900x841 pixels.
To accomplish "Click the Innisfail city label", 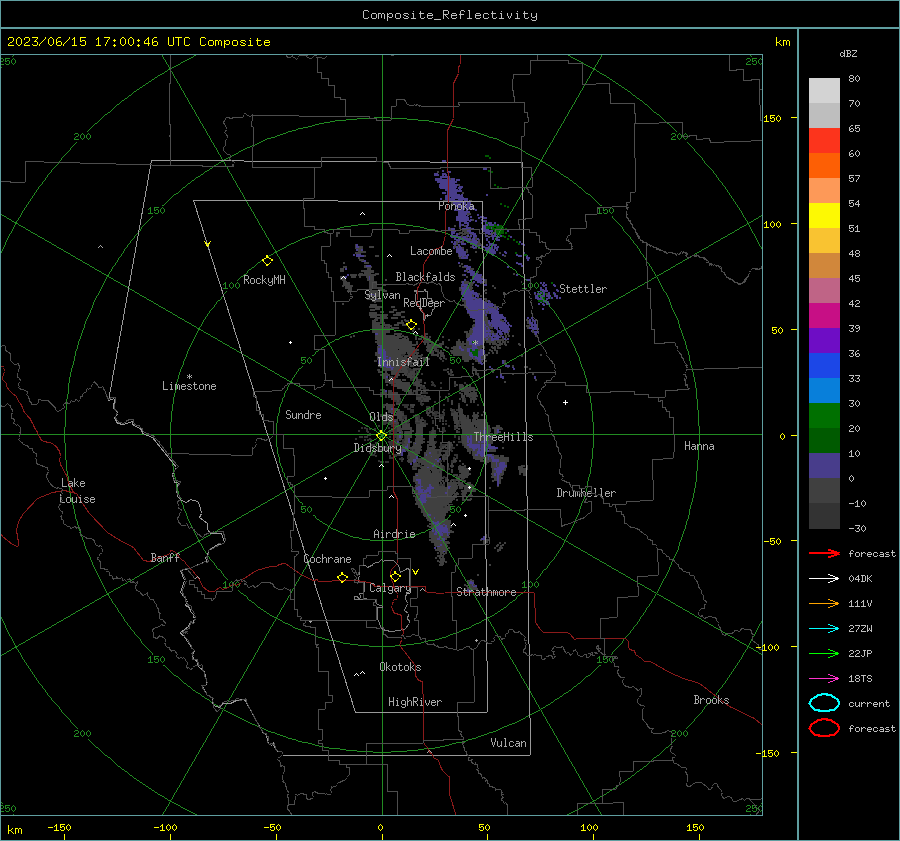I will click(x=404, y=362).
